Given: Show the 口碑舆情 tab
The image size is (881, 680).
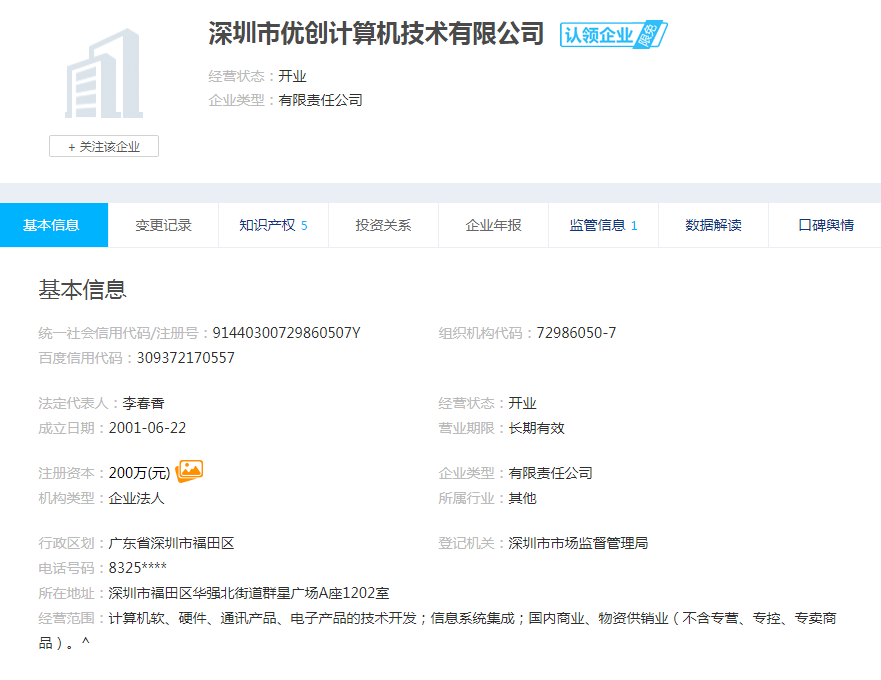Looking at the screenshot, I should click(x=825, y=225).
